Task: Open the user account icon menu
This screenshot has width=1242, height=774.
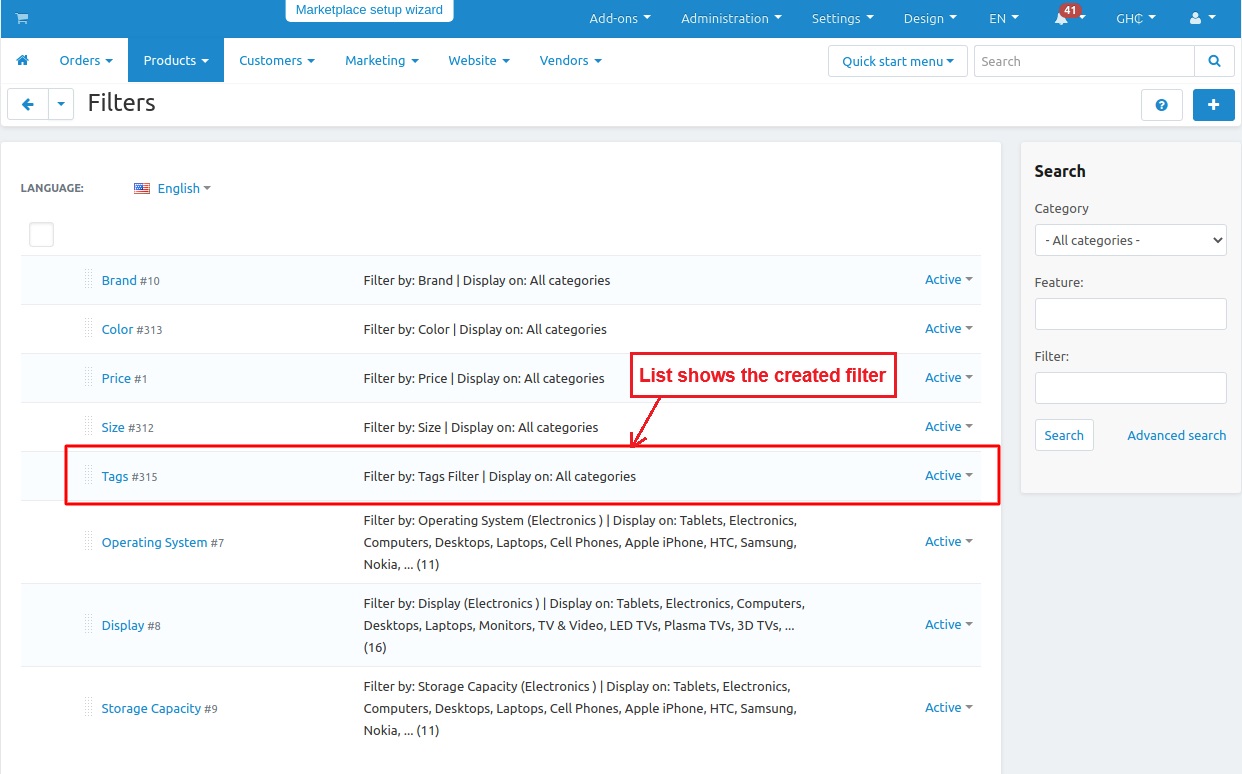Action: [1199, 19]
